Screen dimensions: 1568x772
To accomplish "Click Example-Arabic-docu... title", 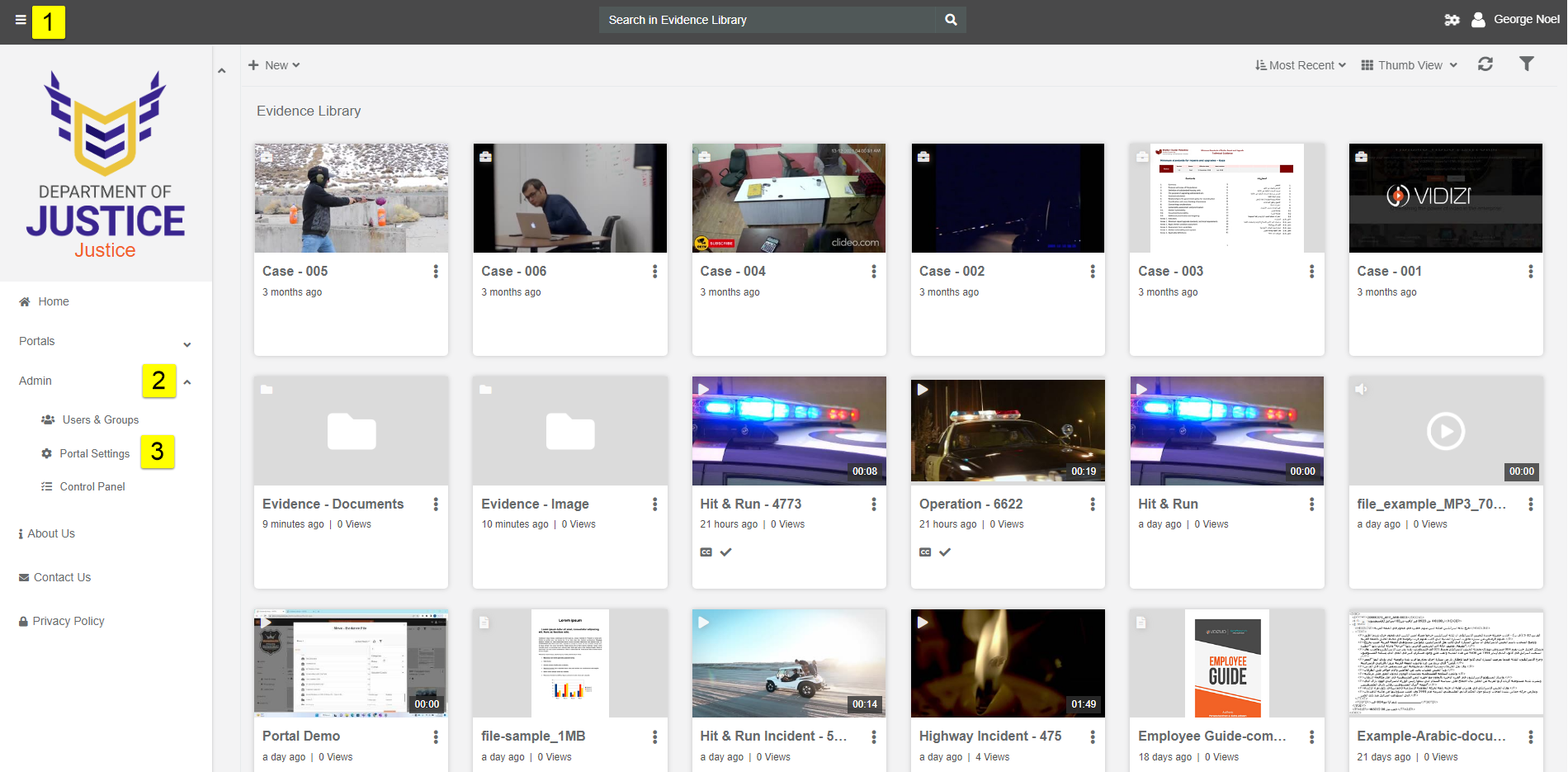I will coord(1431,736).
